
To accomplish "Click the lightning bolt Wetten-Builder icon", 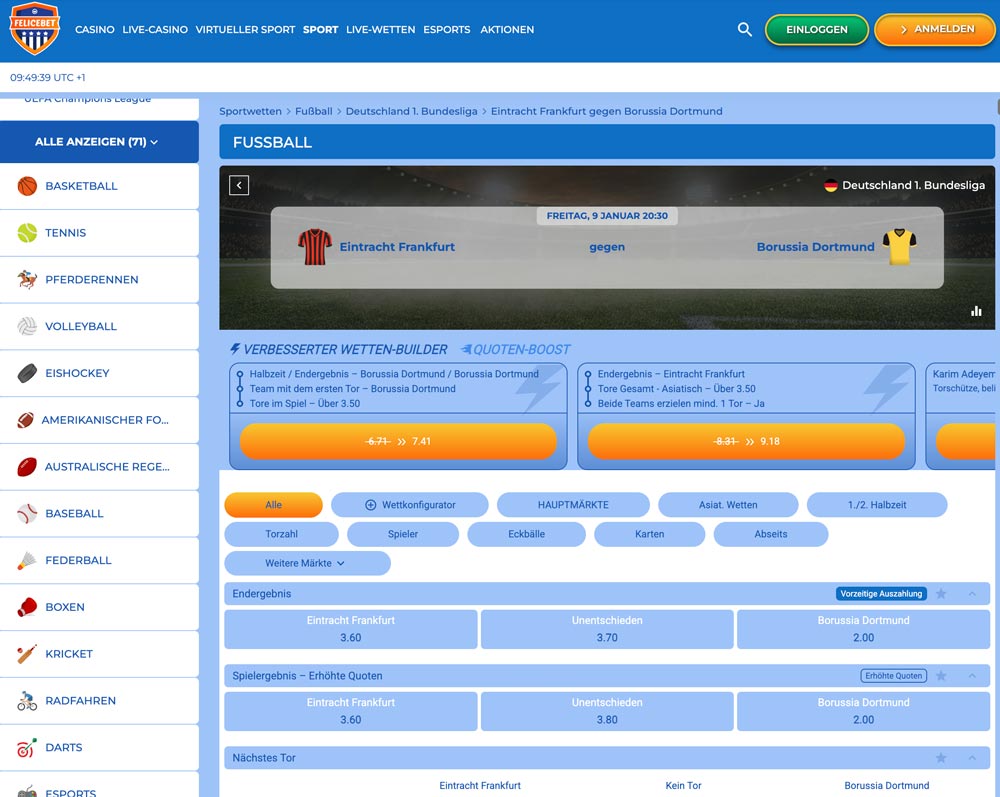I will [235, 349].
